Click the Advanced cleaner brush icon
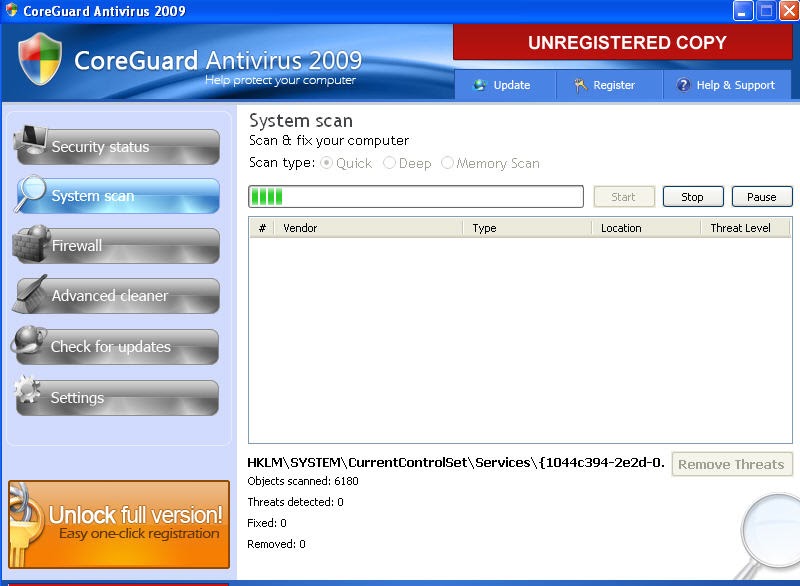Image resolution: width=800 pixels, height=586 pixels. coord(30,294)
